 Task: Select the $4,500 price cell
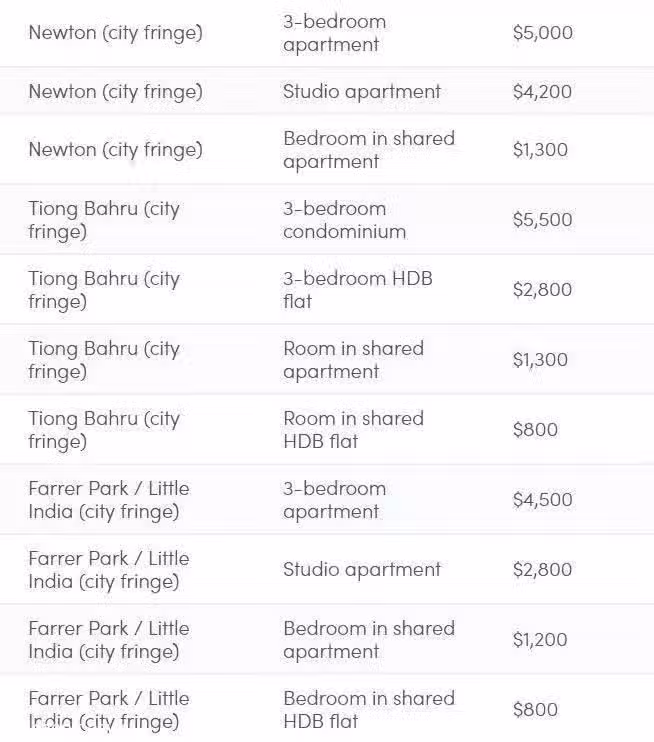click(542, 500)
